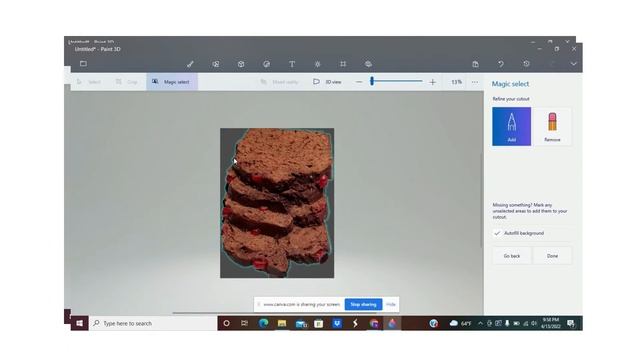Click the taskbar clock and date

[x=551, y=323]
